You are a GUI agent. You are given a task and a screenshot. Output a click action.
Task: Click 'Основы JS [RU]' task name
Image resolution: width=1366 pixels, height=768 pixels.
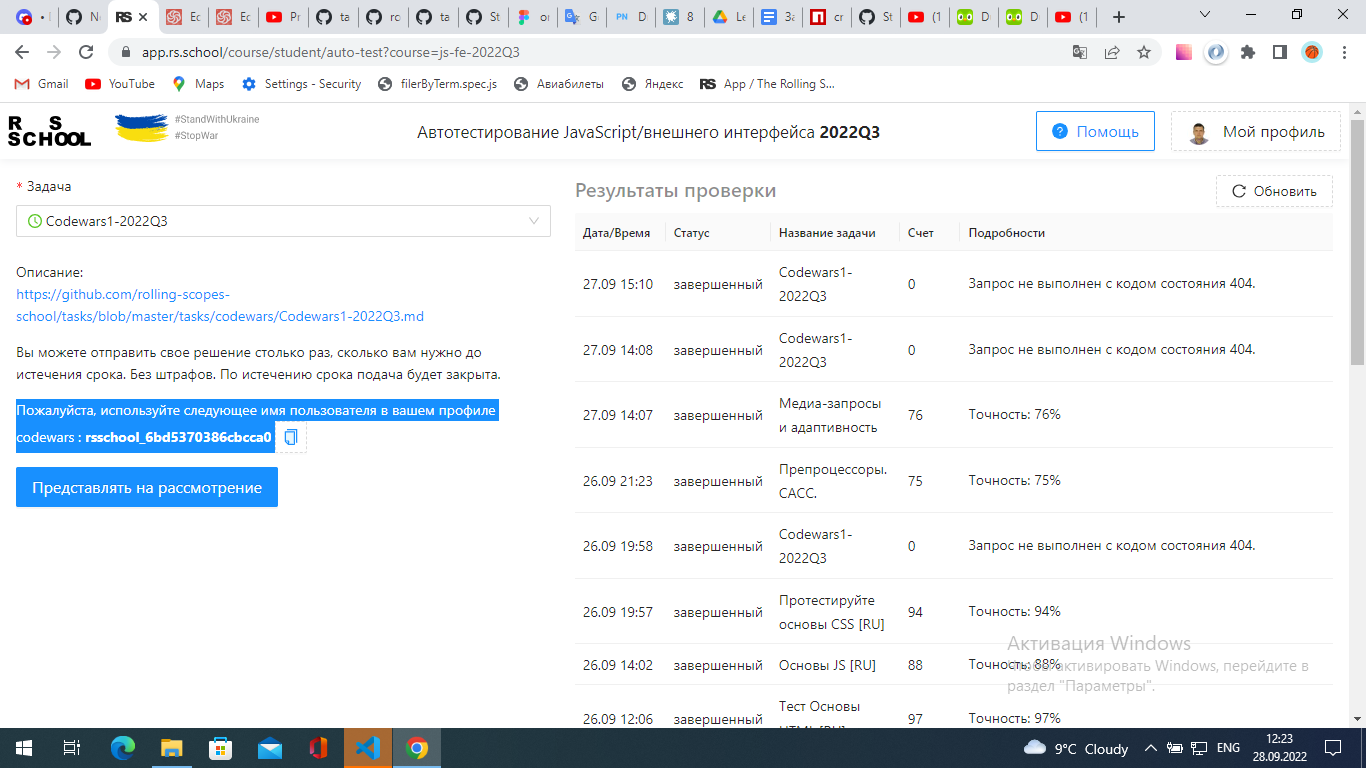click(827, 665)
